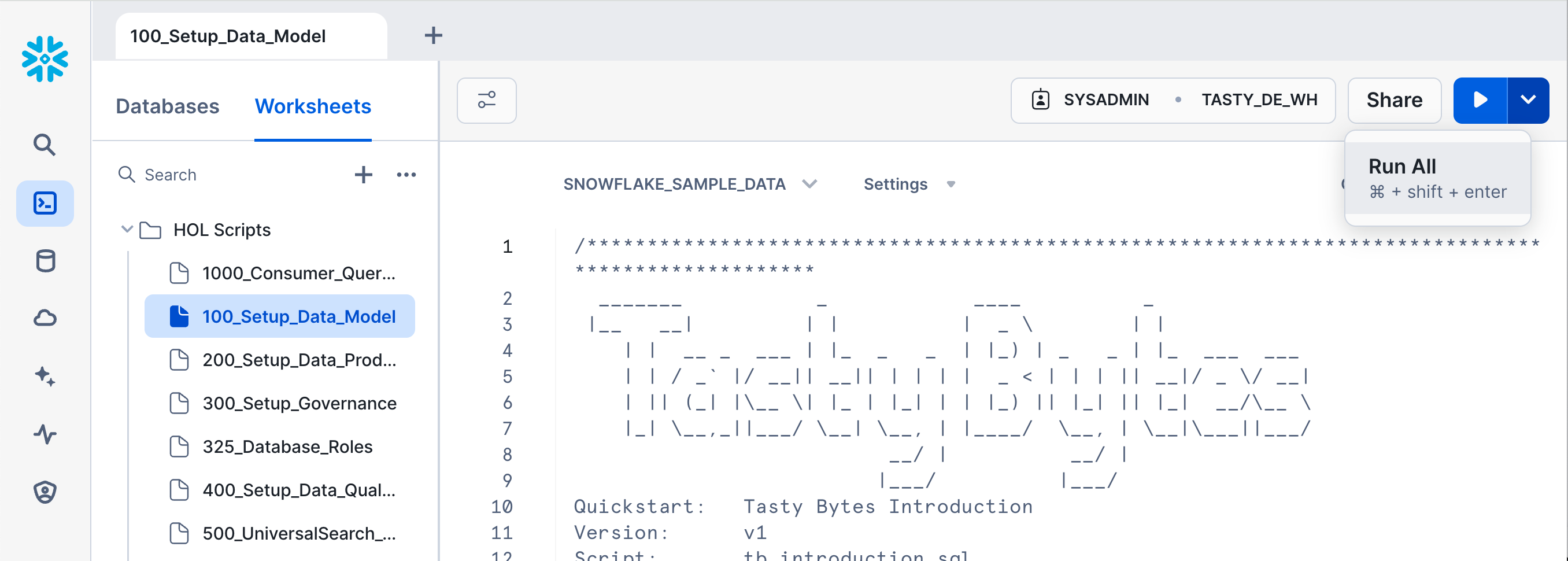Open the Monitoring activity pulse icon

click(x=45, y=434)
